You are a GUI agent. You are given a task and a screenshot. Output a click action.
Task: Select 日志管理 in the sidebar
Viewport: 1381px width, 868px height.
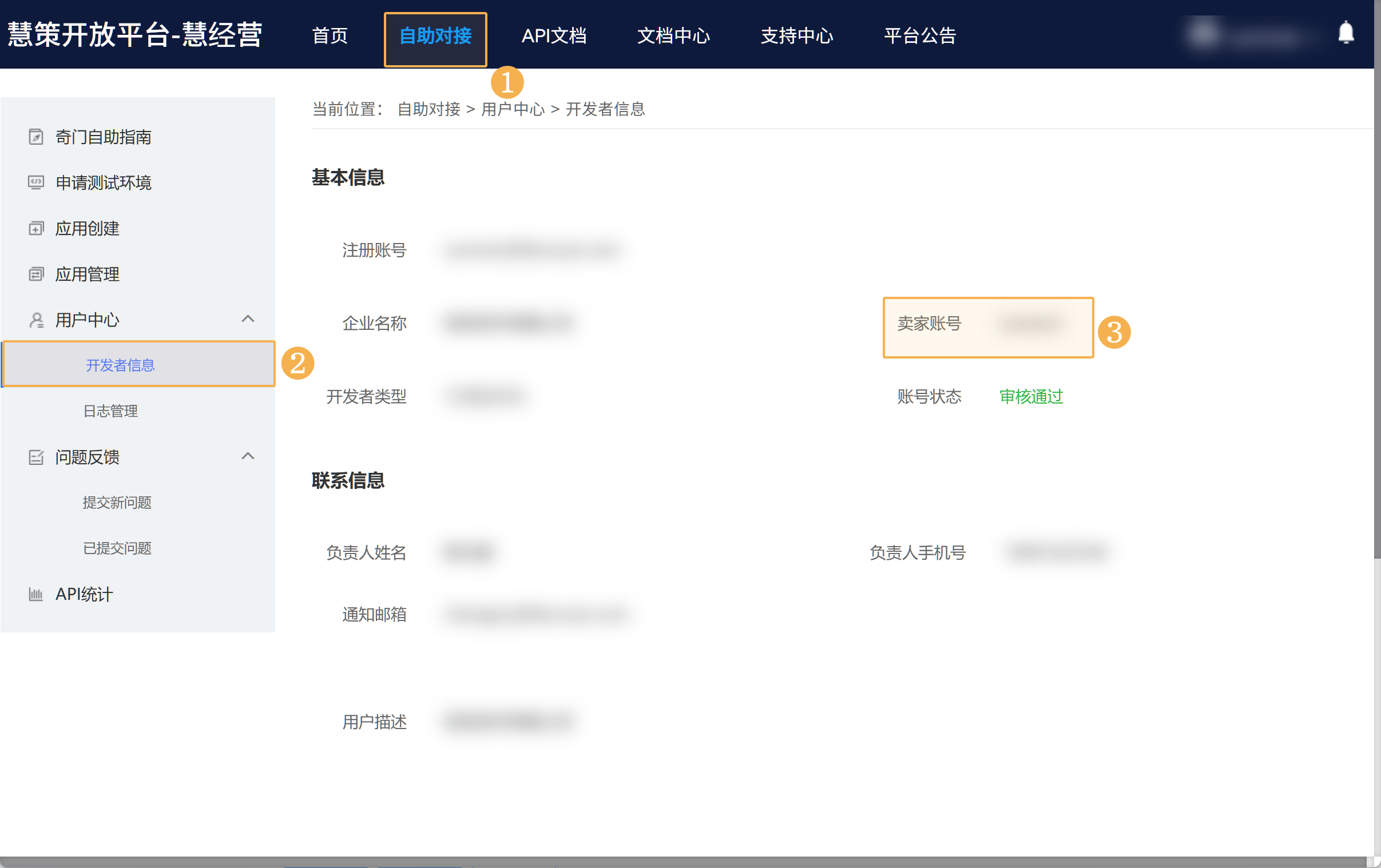tap(110, 411)
